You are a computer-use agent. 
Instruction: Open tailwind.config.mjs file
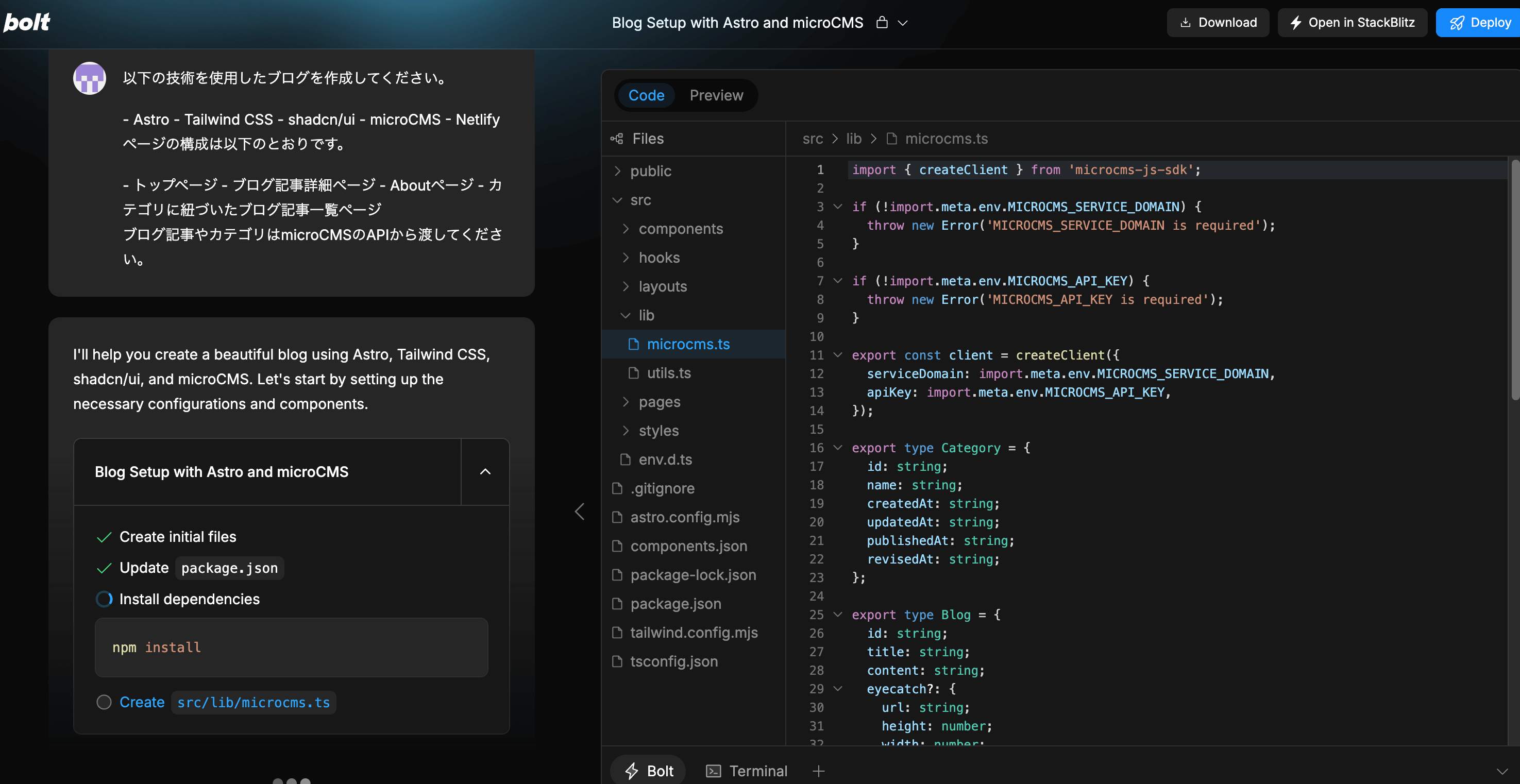pyautogui.click(x=694, y=633)
